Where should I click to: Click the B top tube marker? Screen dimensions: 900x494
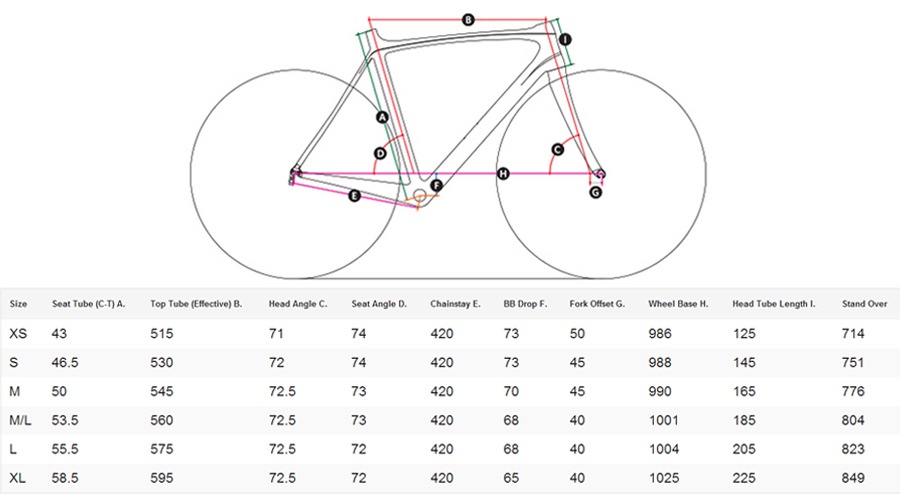(468, 20)
